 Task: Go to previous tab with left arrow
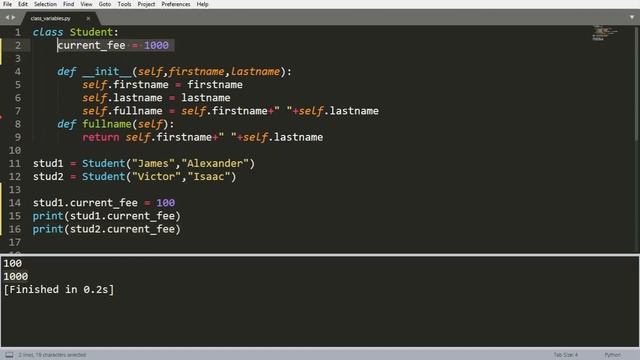[x=7, y=18]
